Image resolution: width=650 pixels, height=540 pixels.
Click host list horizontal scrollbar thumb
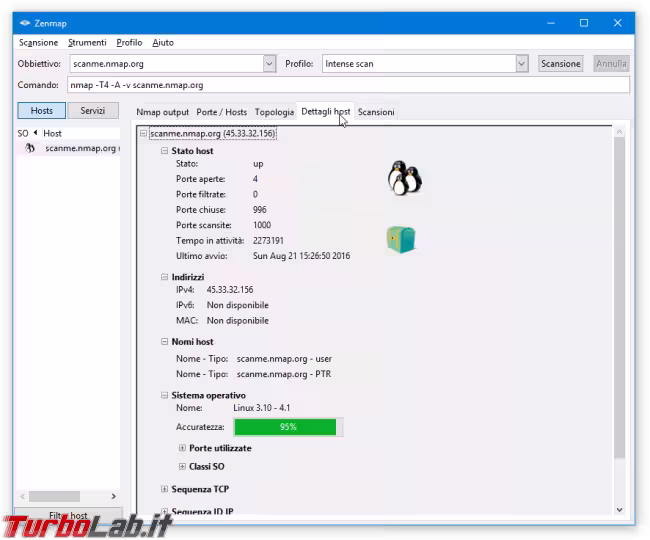coord(54,496)
